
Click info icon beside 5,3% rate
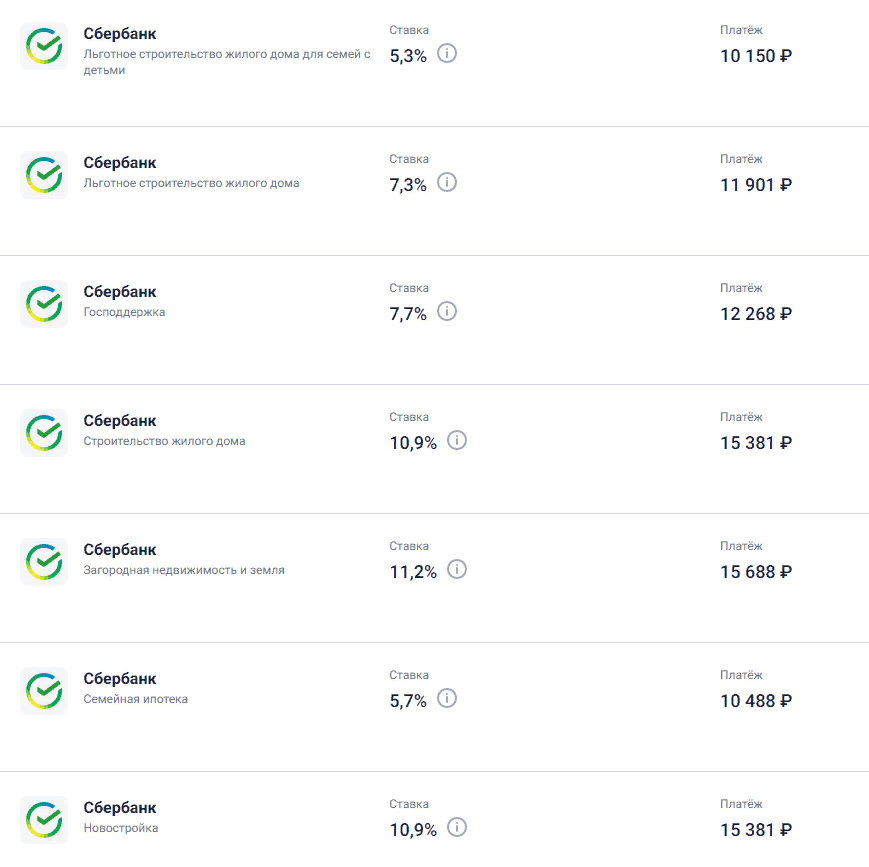(x=447, y=53)
